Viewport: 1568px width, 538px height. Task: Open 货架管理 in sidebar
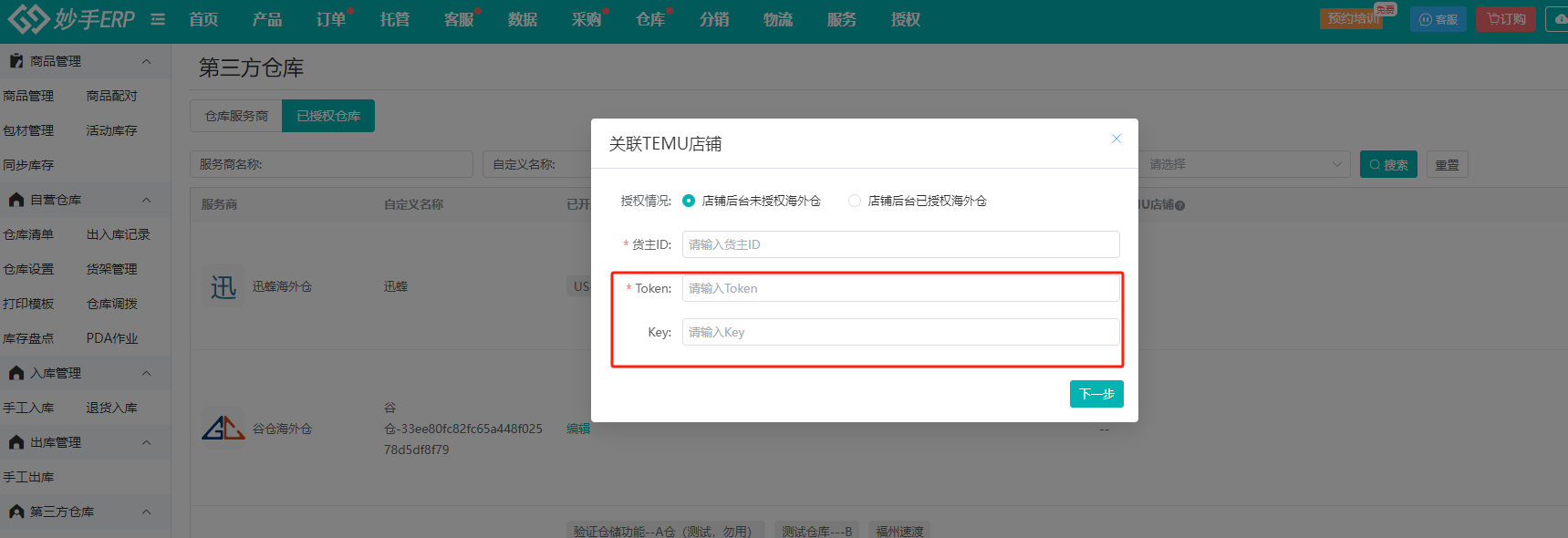[111, 269]
